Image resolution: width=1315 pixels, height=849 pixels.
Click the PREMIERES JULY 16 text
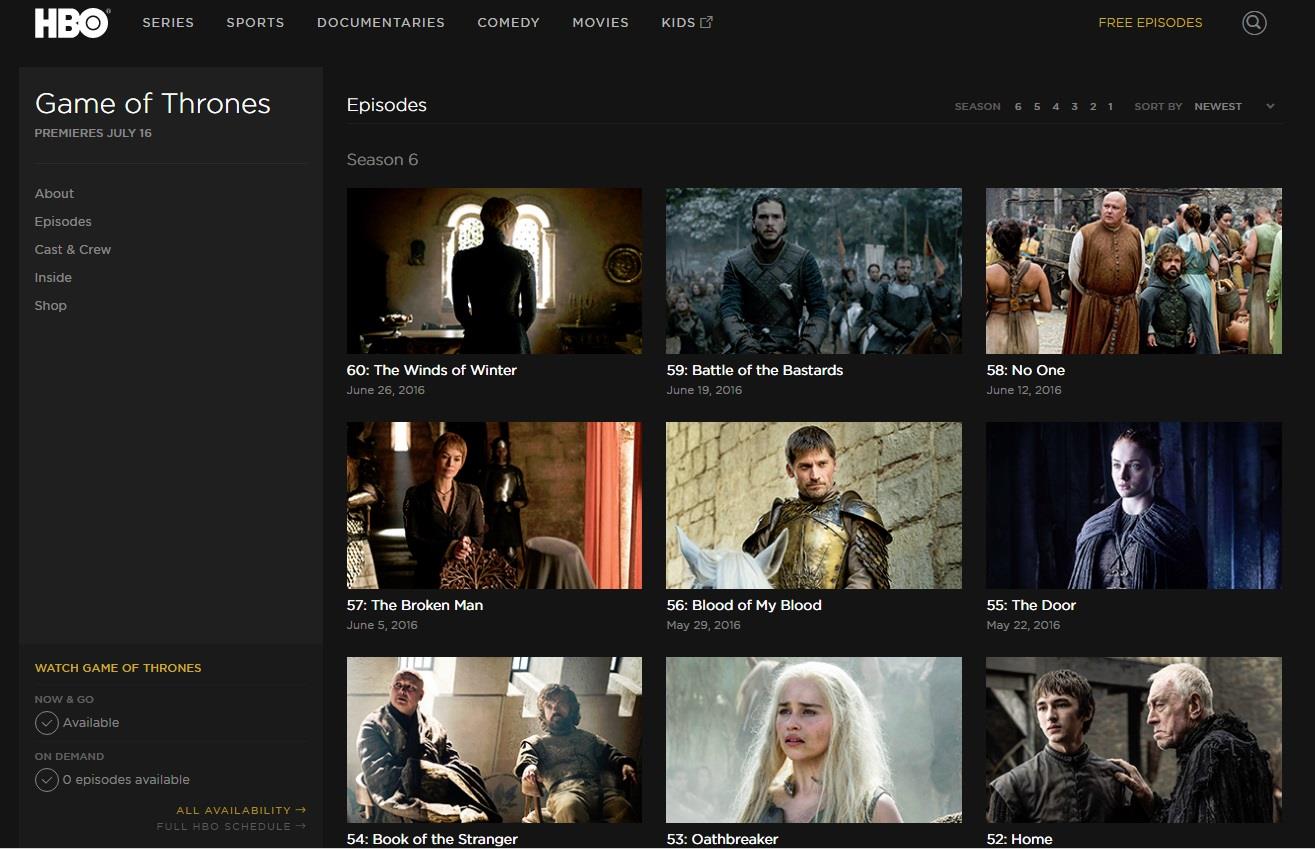click(x=93, y=133)
